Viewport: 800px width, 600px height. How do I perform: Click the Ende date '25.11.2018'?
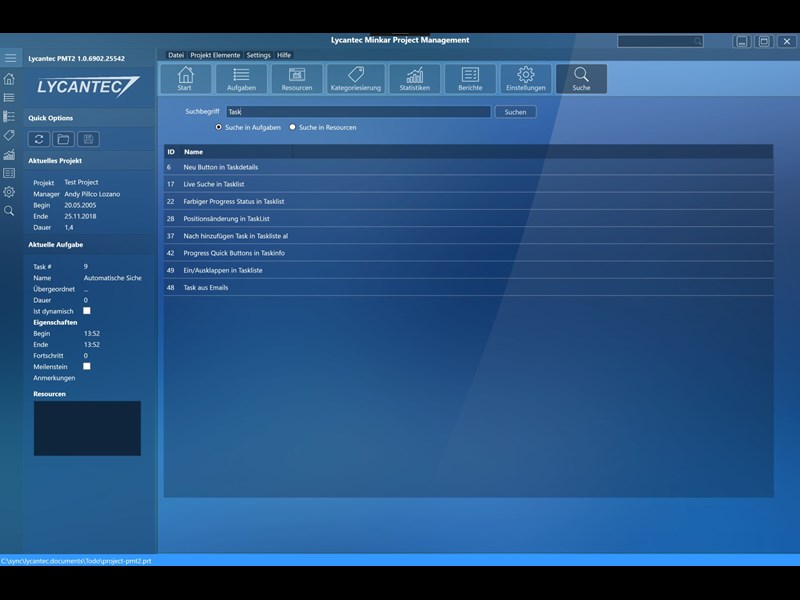(80, 216)
